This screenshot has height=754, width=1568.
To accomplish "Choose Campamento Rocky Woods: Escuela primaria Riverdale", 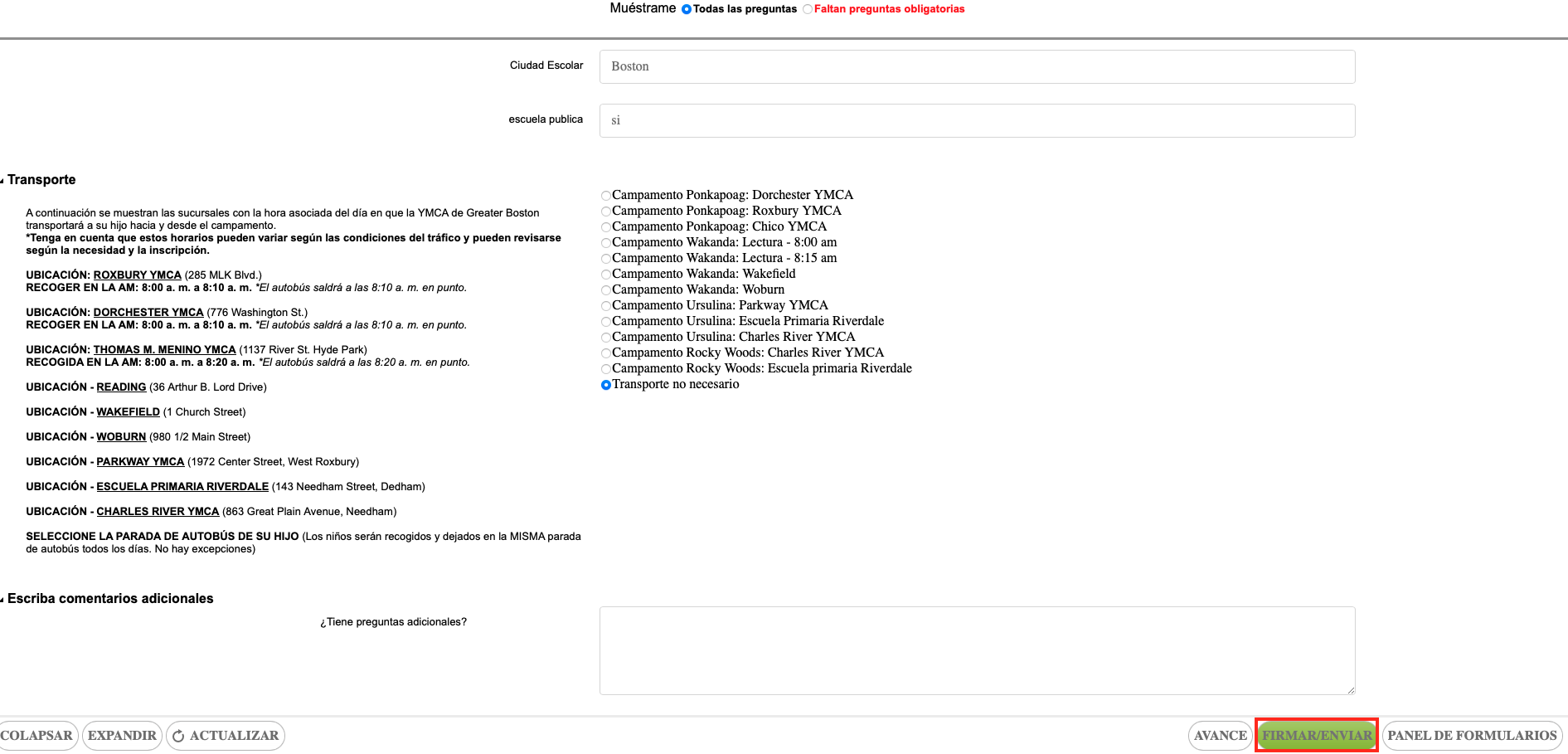I will 606,369.
